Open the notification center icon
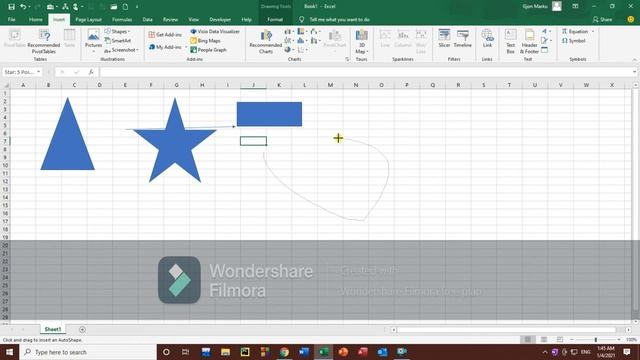The height and width of the screenshot is (360, 640). pyautogui.click(x=627, y=352)
